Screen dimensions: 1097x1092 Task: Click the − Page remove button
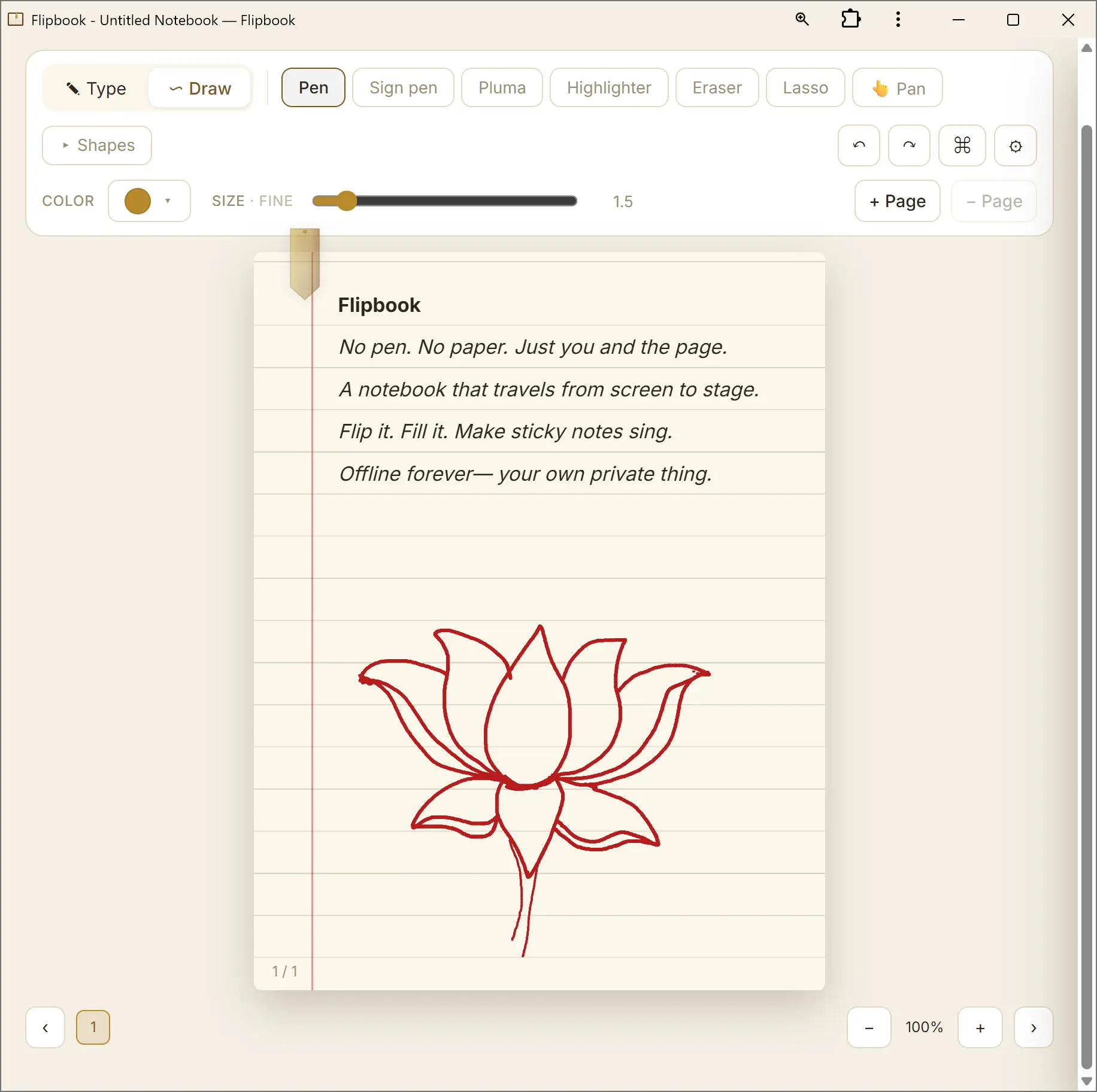[993, 201]
